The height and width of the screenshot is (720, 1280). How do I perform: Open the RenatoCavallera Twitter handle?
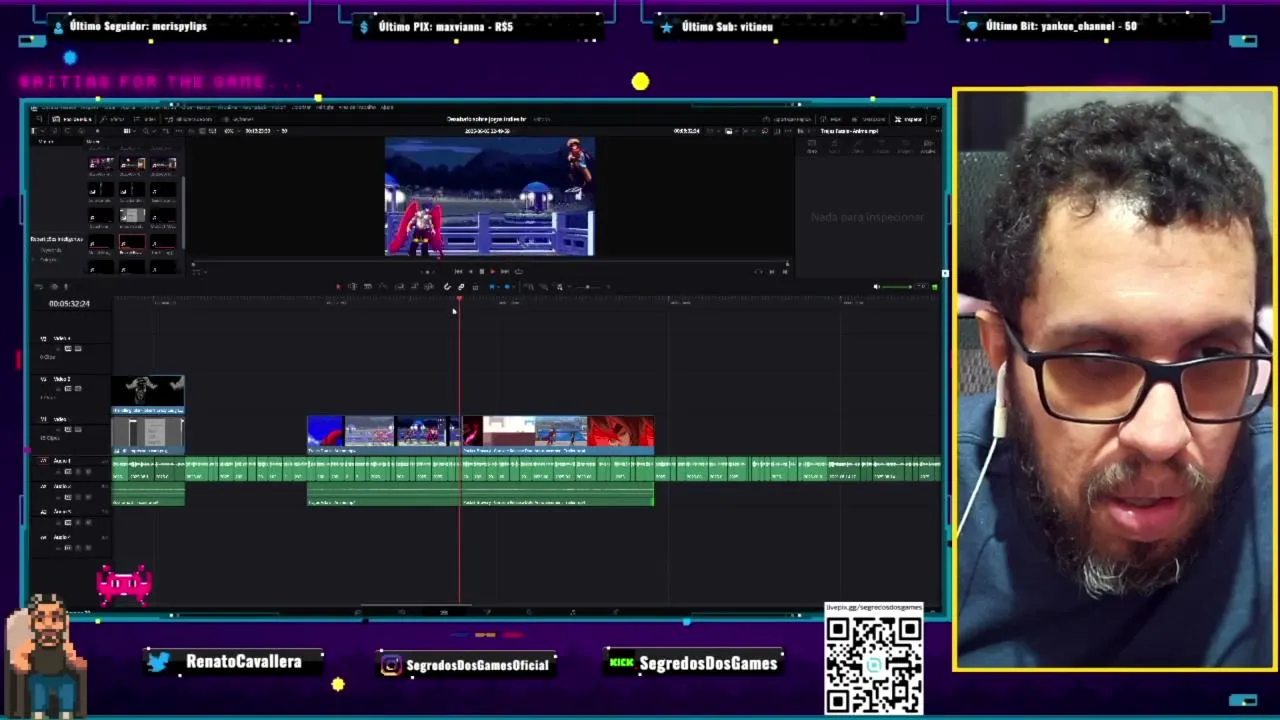point(243,661)
